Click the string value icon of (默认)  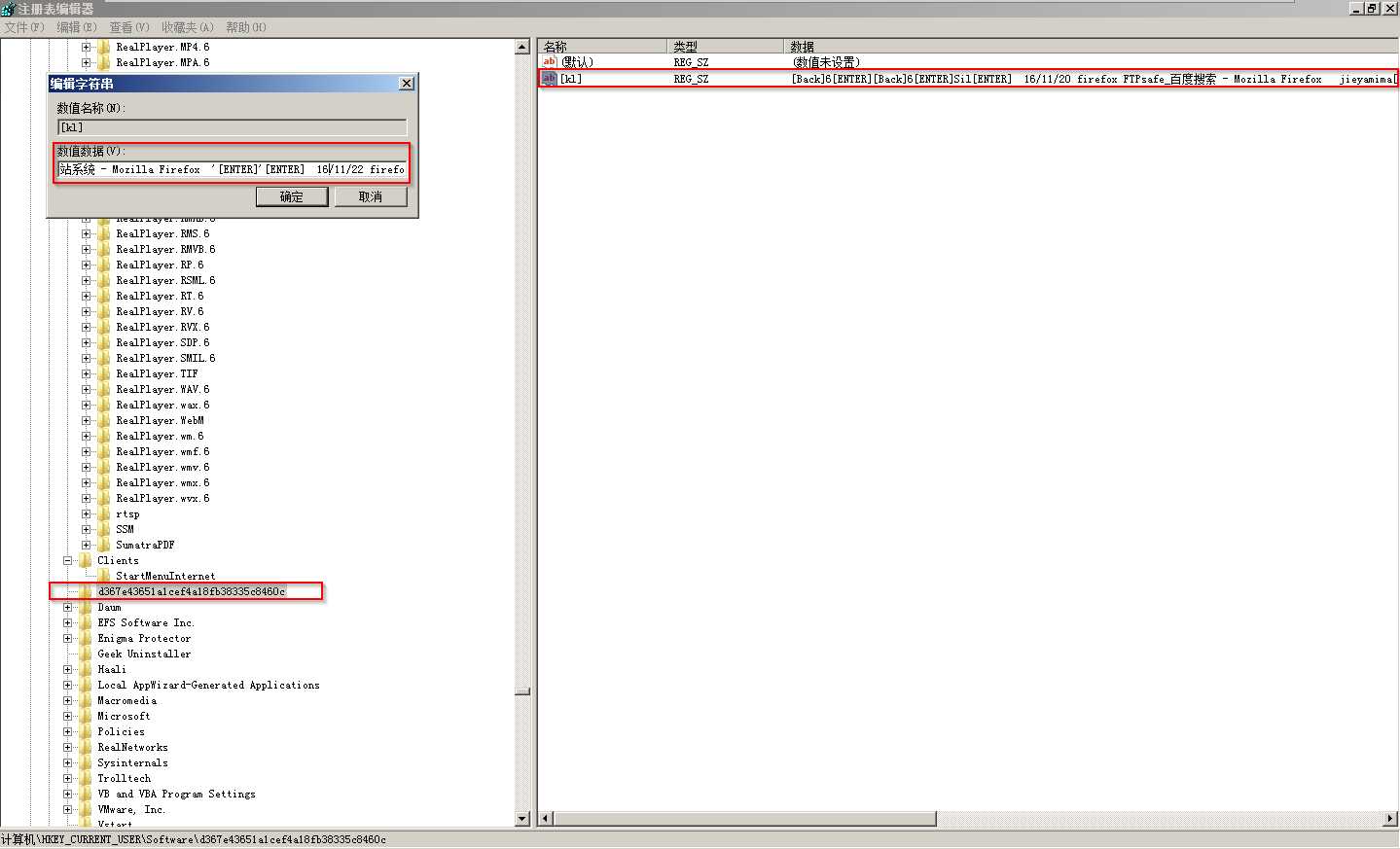550,62
